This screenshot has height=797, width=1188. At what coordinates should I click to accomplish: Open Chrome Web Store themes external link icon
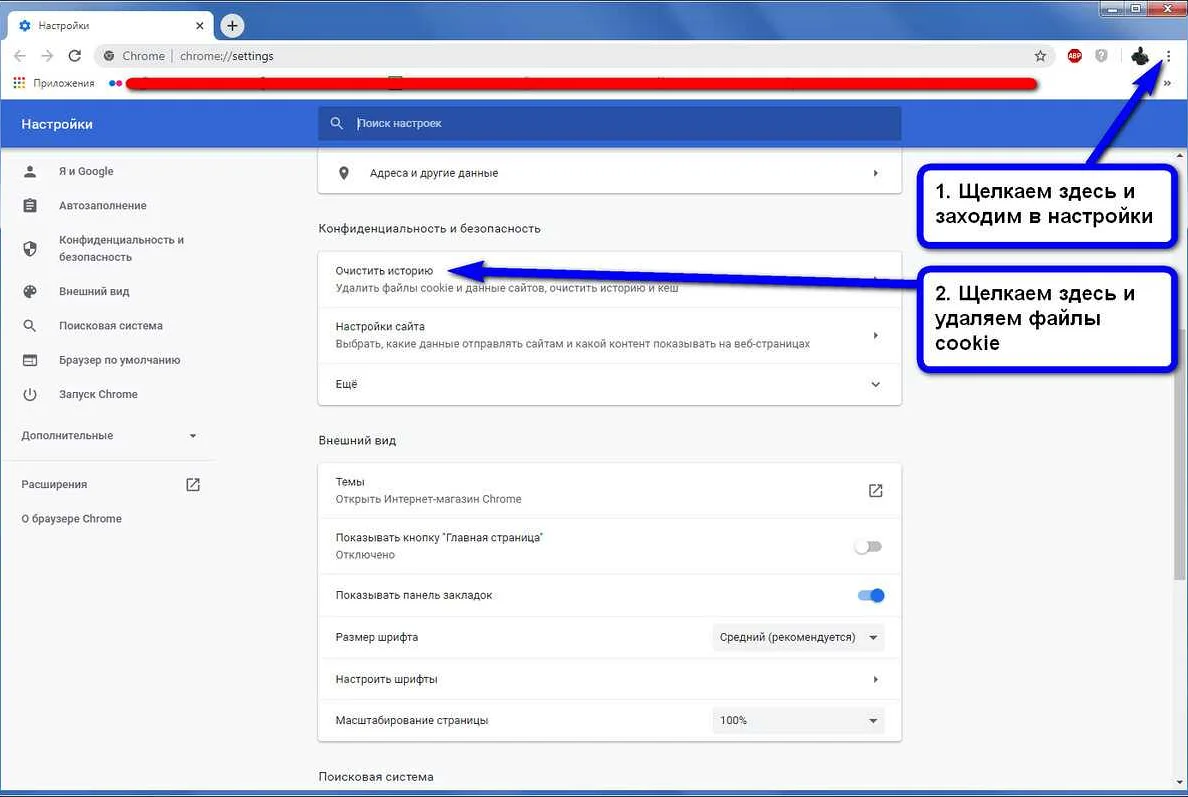(875, 490)
